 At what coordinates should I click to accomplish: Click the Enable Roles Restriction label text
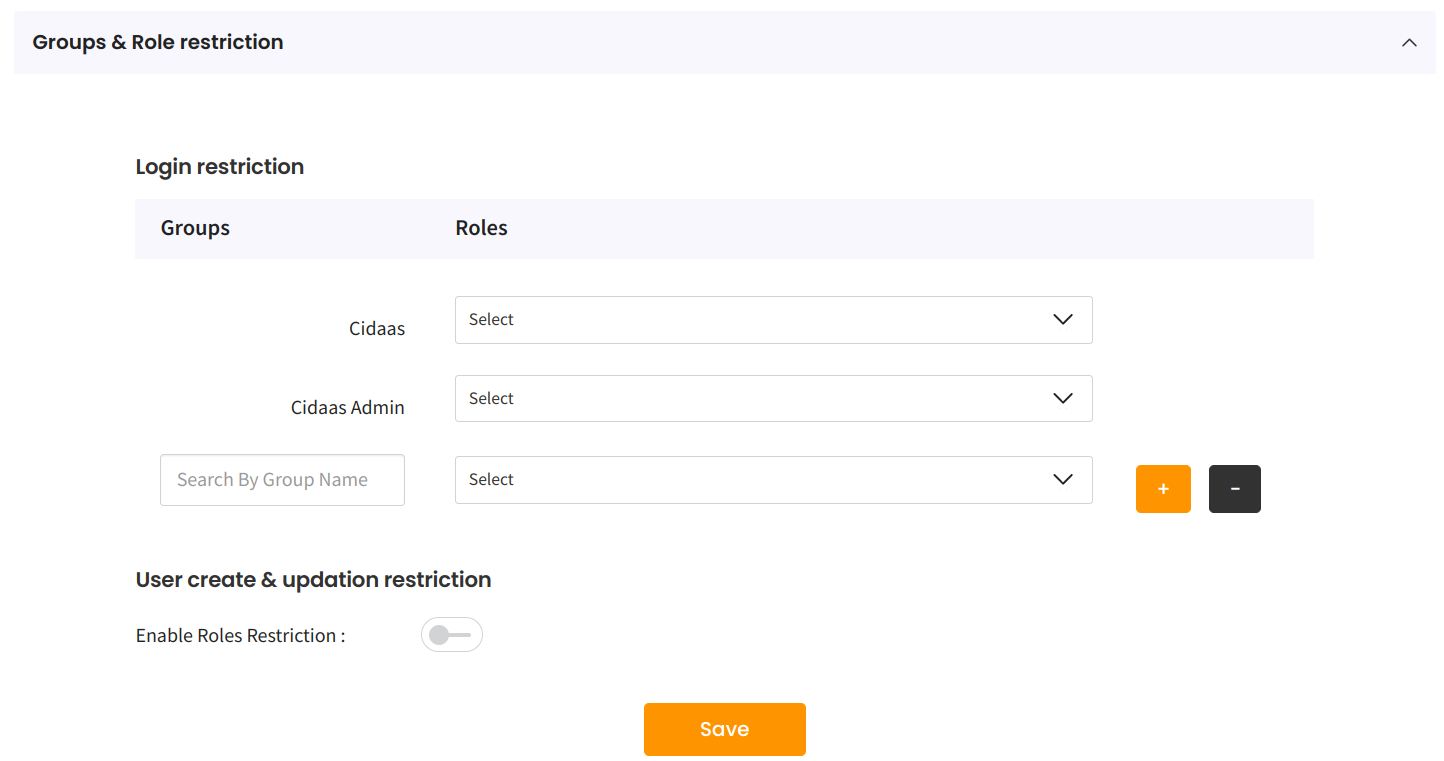240,636
